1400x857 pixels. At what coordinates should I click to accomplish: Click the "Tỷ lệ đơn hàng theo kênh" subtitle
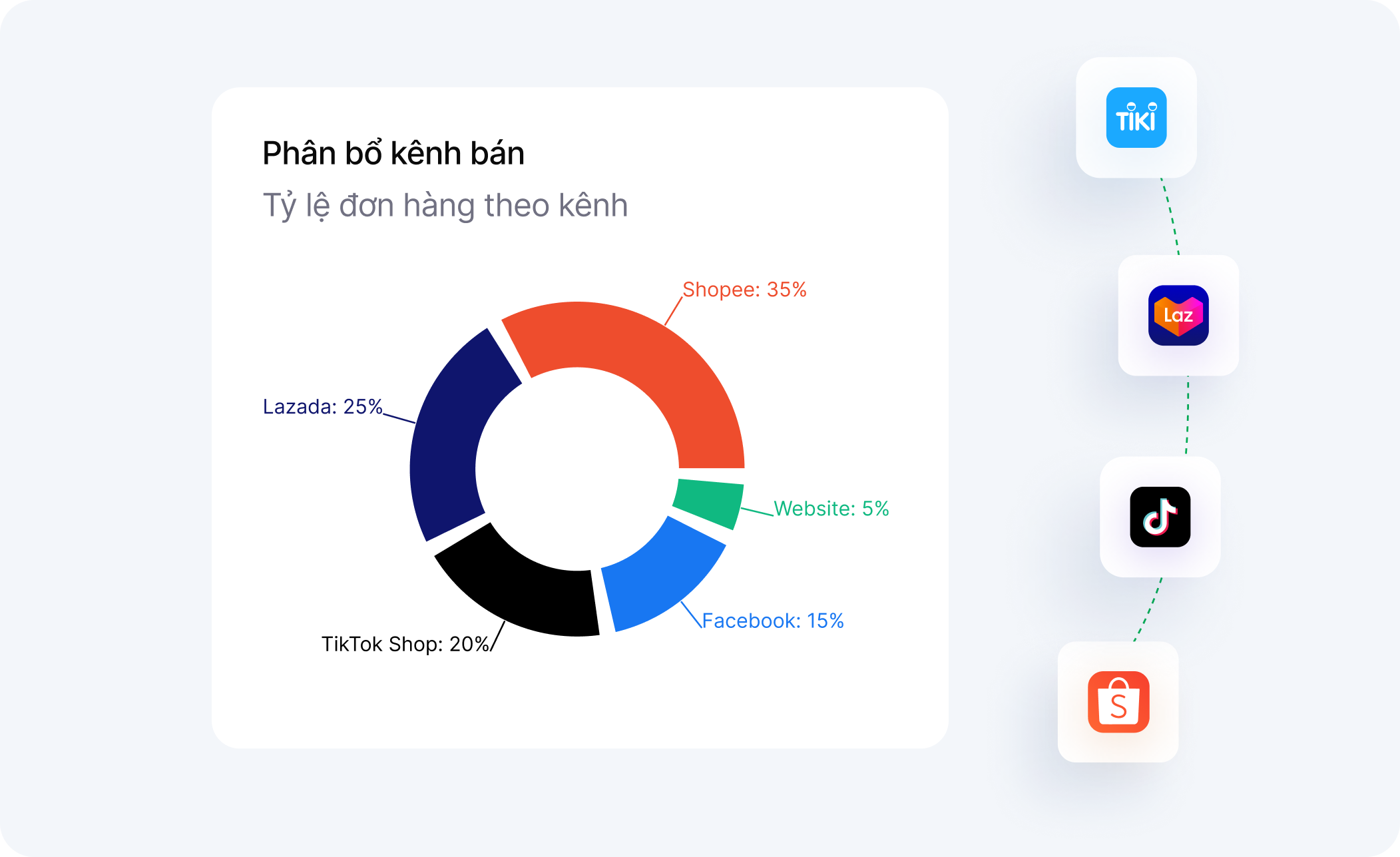click(x=445, y=205)
